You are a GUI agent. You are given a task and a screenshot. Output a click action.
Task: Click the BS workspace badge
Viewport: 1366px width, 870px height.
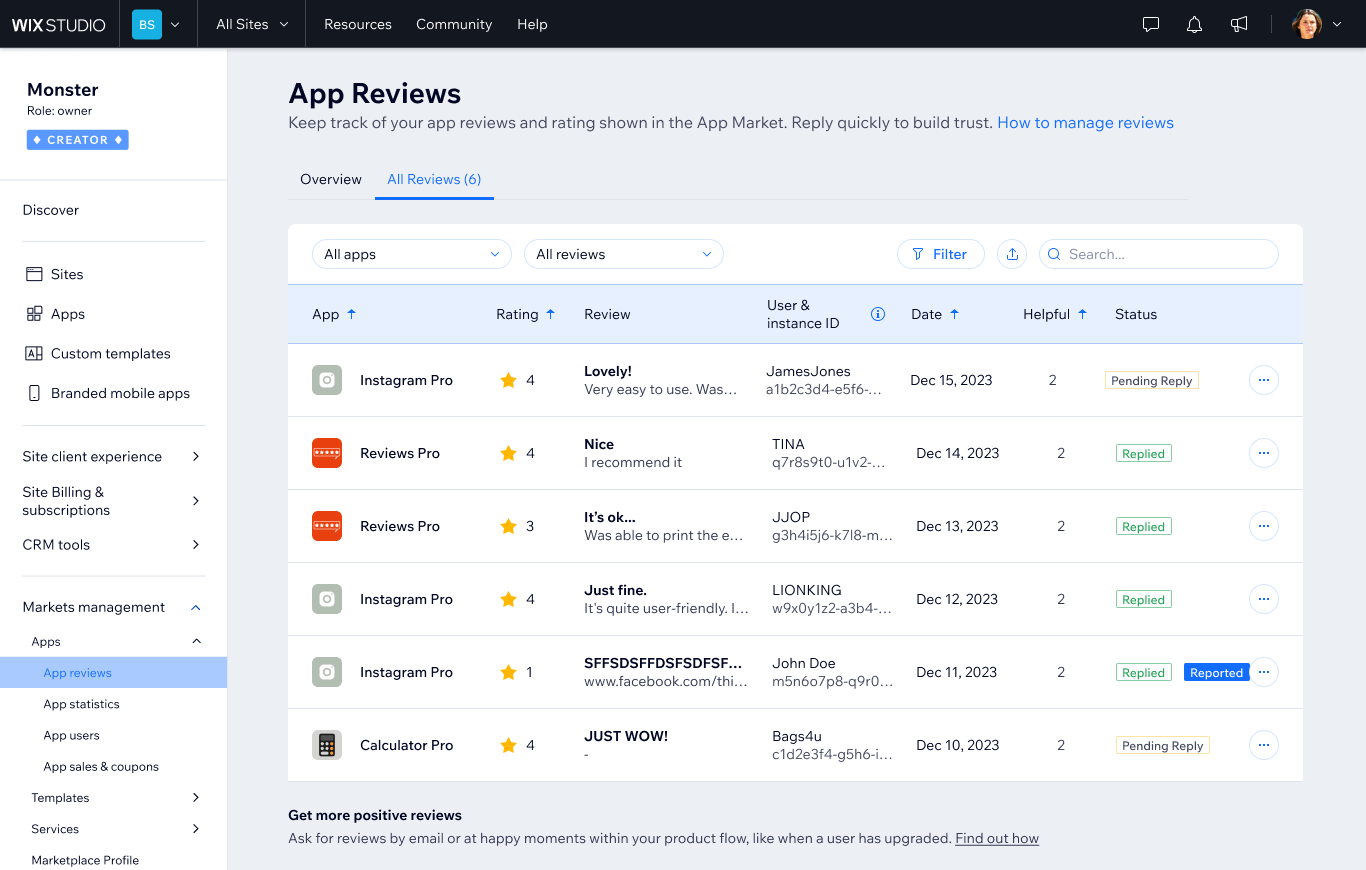click(147, 25)
